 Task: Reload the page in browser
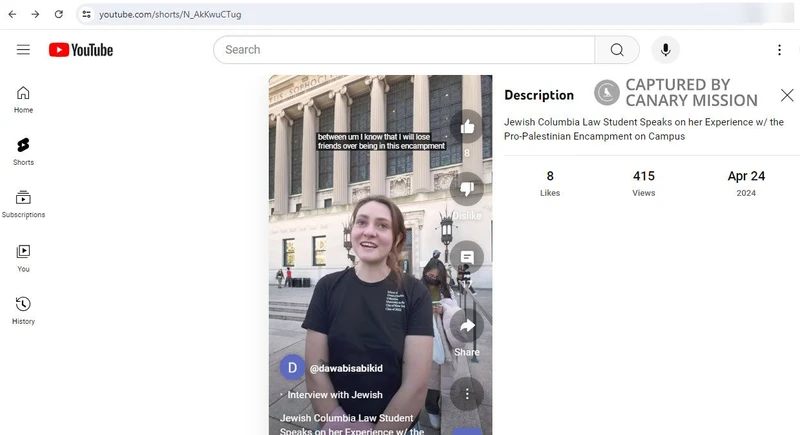(59, 14)
